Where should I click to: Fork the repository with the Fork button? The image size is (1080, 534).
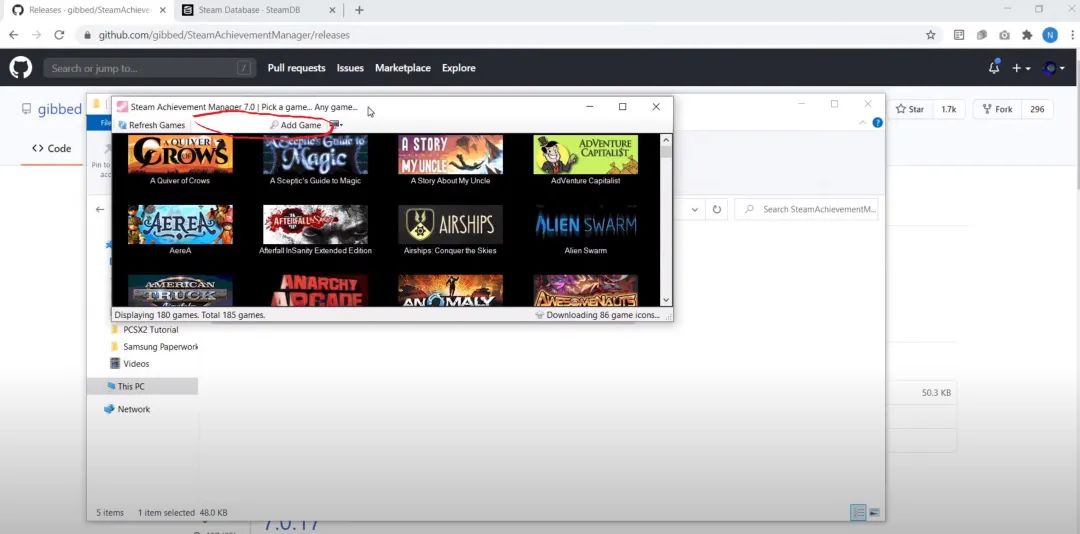[x=997, y=109]
